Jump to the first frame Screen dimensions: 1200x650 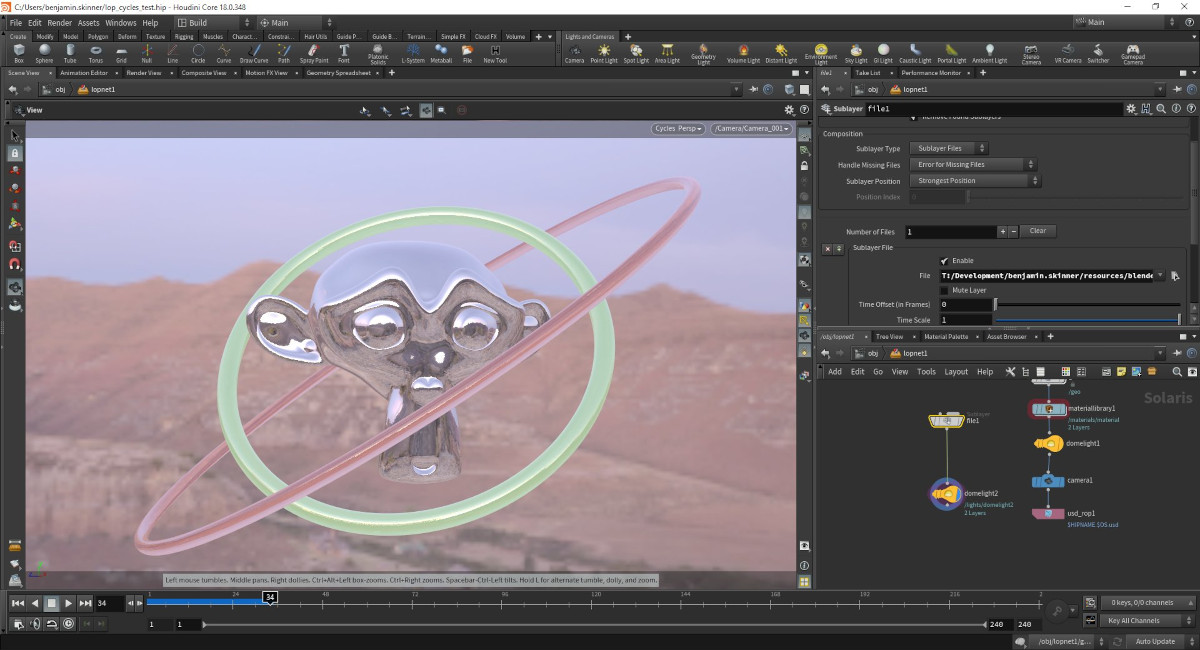[17, 603]
